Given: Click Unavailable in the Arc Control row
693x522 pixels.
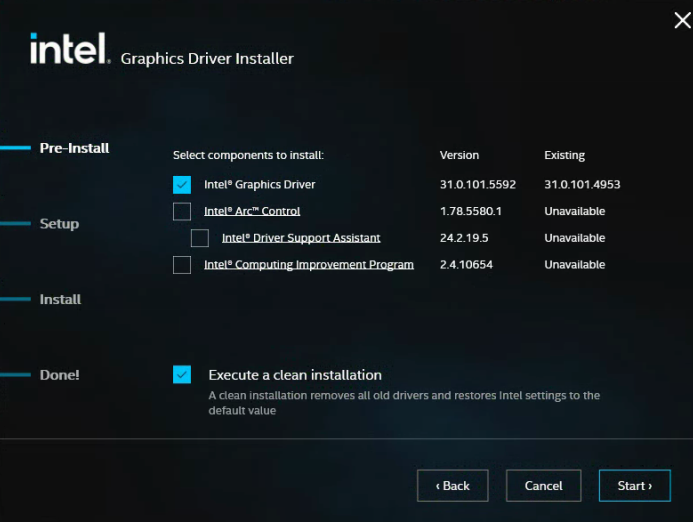Looking at the screenshot, I should pyautogui.click(x=575, y=211).
